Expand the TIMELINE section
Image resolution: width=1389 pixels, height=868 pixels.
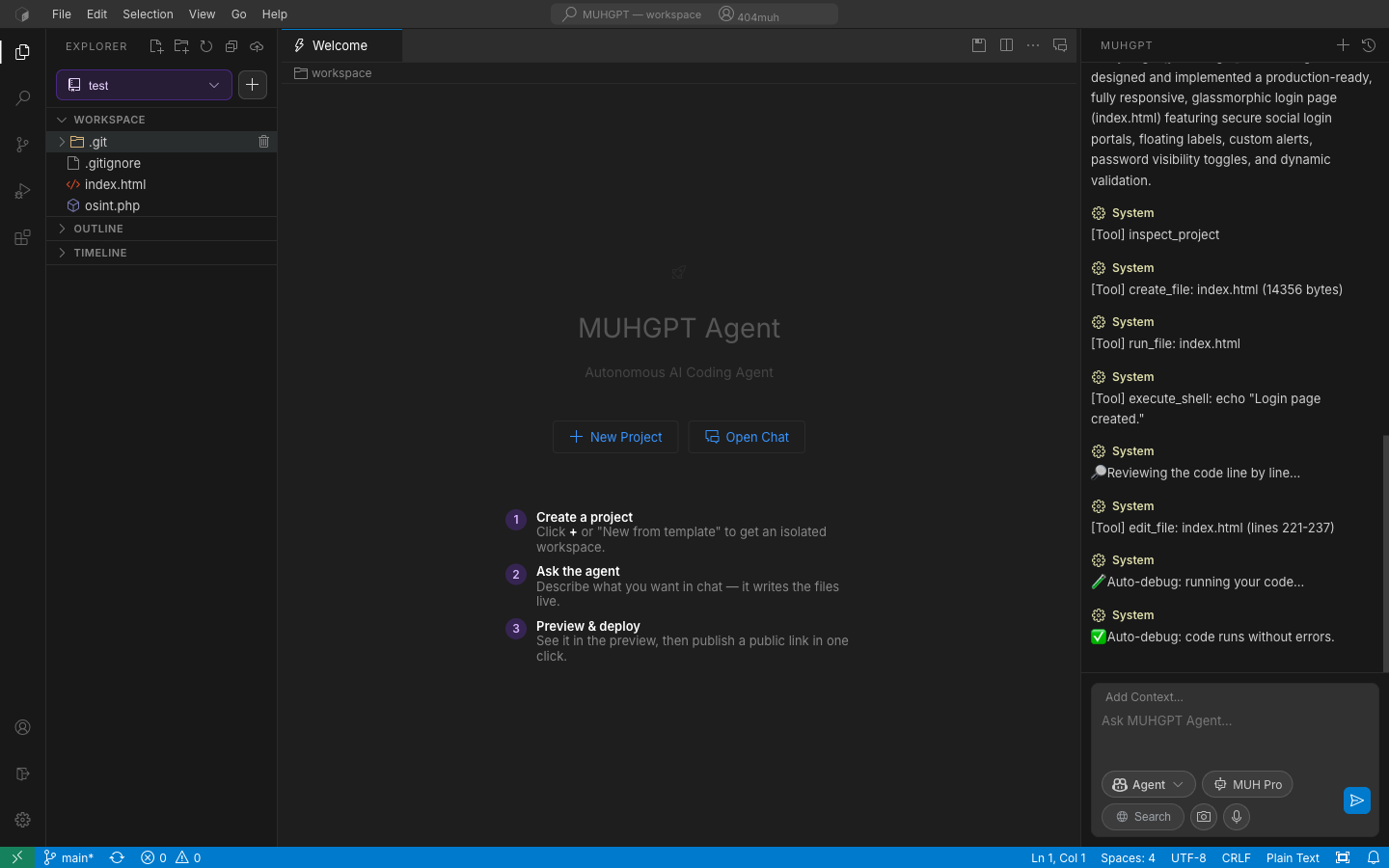point(161,253)
